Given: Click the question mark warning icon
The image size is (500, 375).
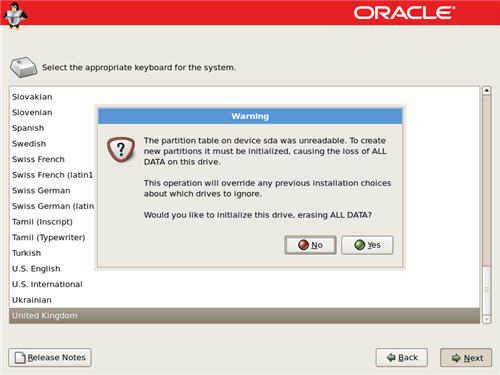Looking at the screenshot, I should tap(121, 149).
